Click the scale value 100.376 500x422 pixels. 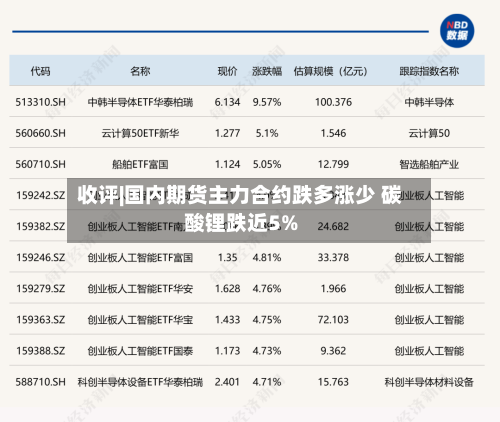333,102
